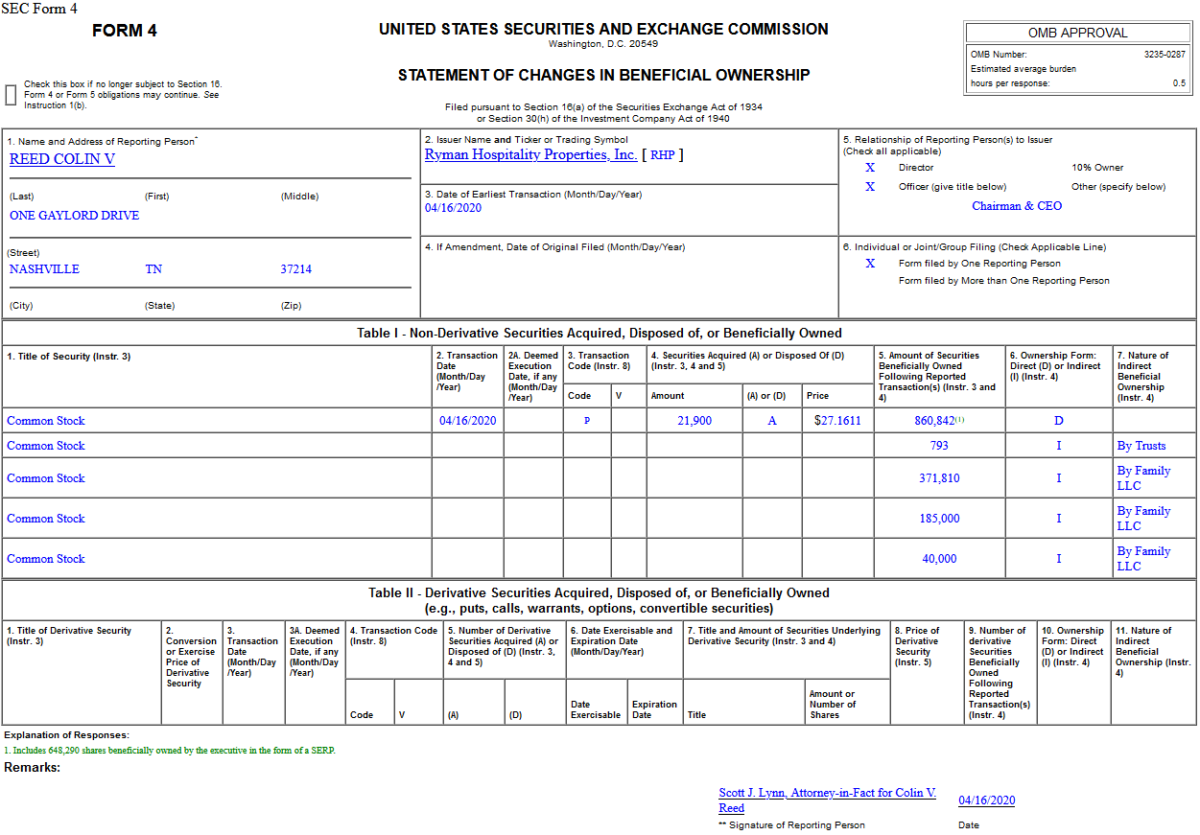
Task: Click the X mark beside Director
Action: (870, 168)
